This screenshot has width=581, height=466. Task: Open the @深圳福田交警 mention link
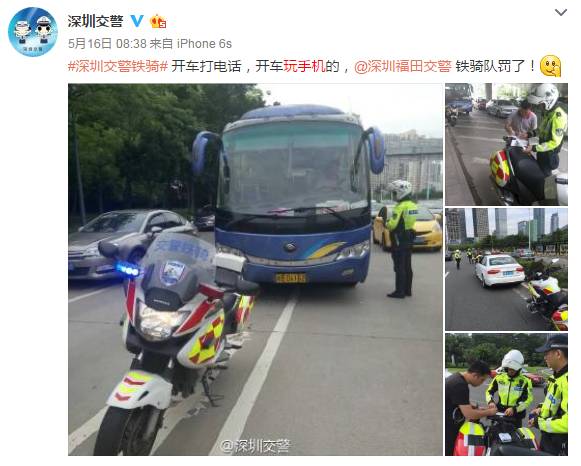[403, 66]
